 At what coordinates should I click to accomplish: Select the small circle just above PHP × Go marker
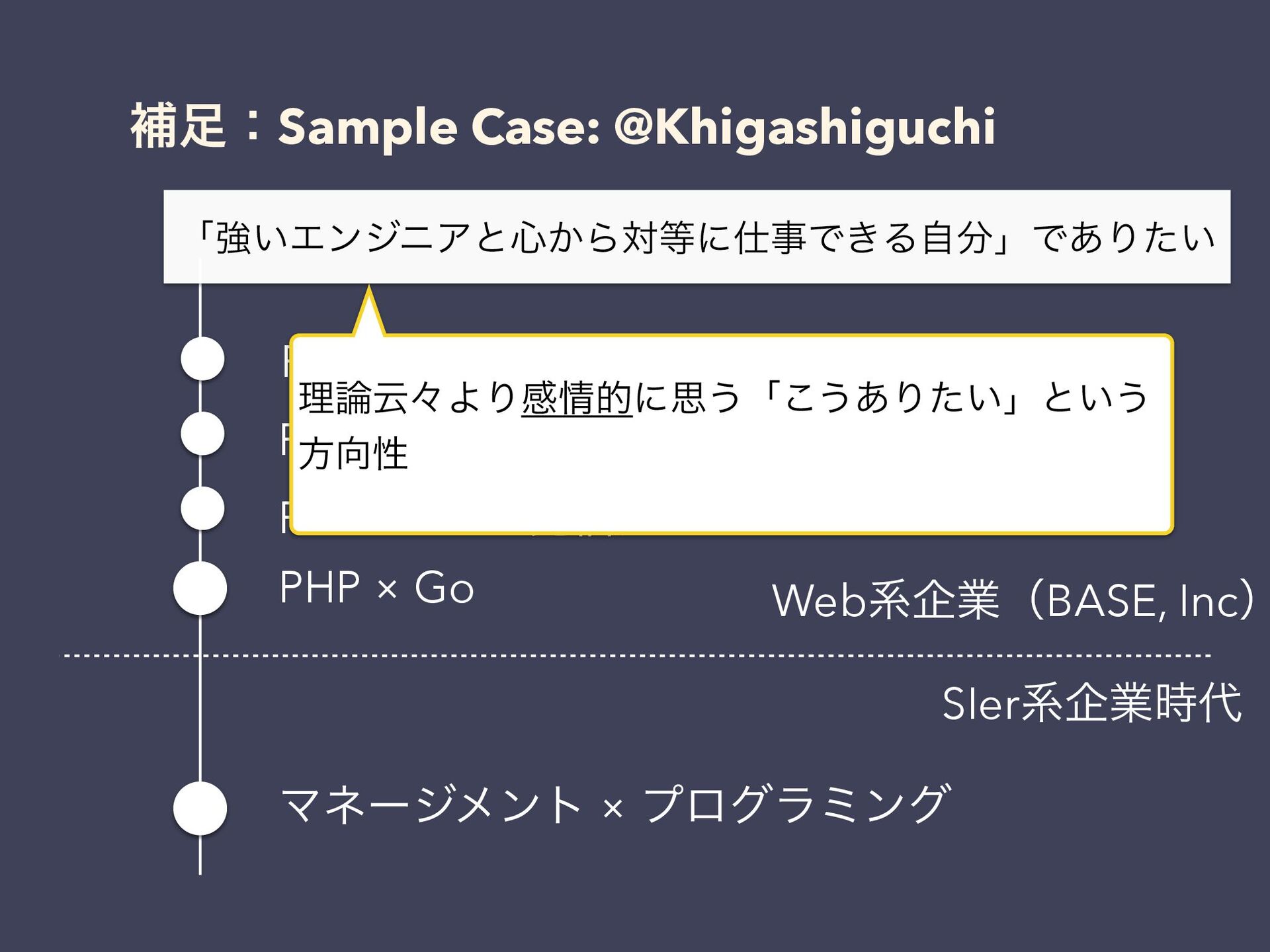202,508
